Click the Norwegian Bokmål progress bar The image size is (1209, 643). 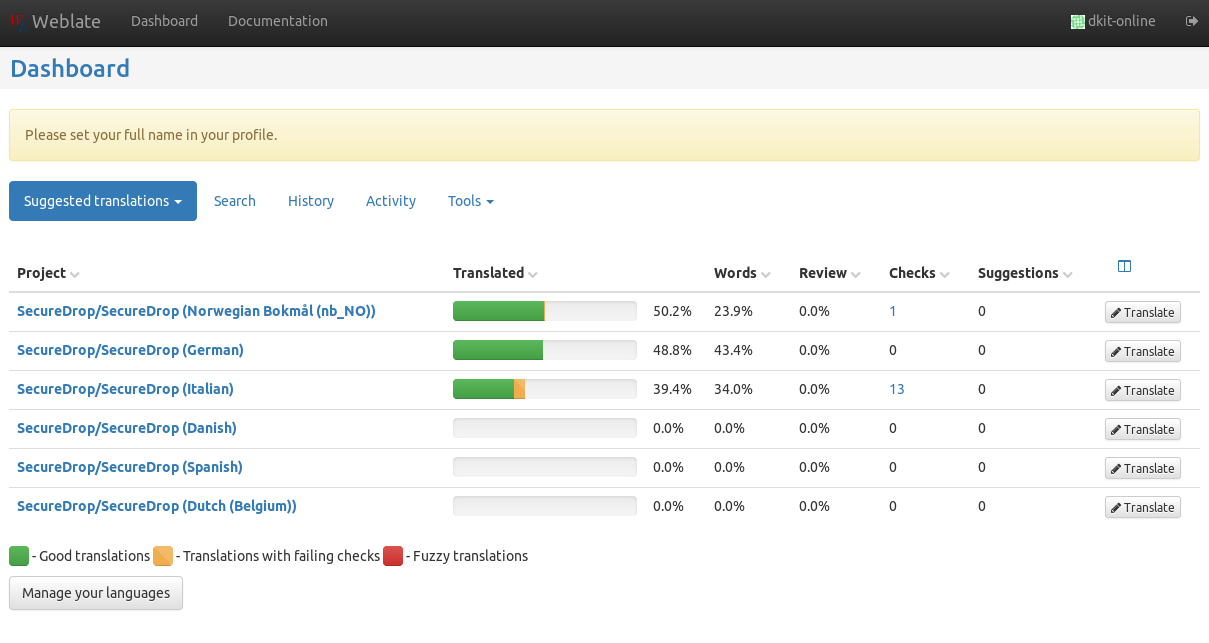pyautogui.click(x=545, y=311)
